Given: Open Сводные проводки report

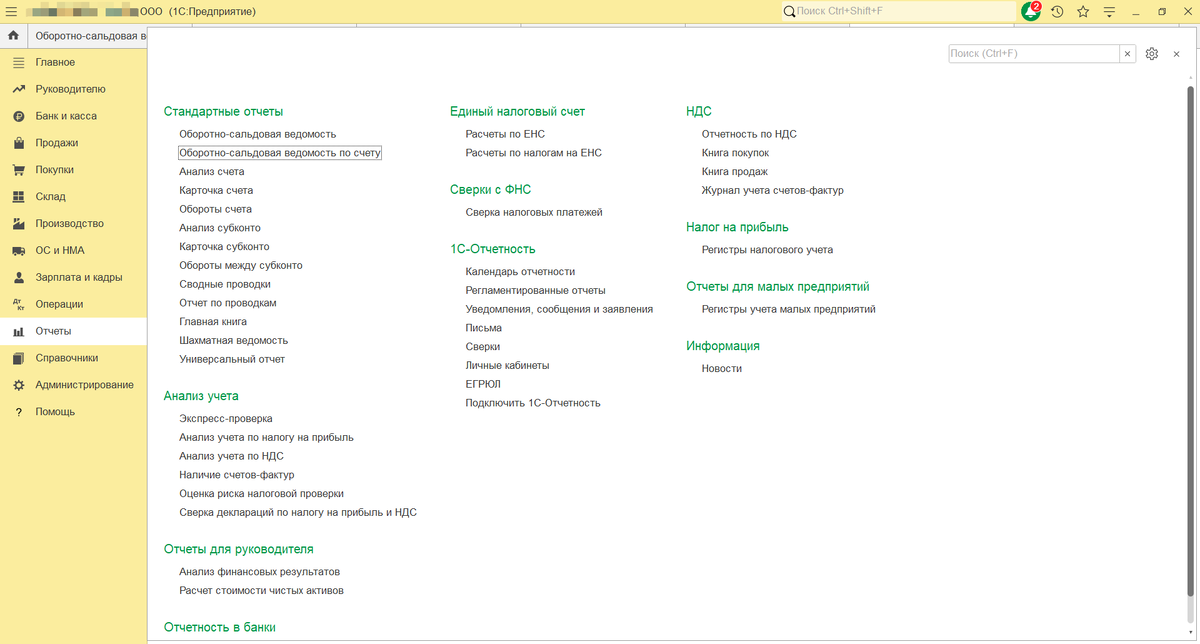Looking at the screenshot, I should click(x=225, y=284).
